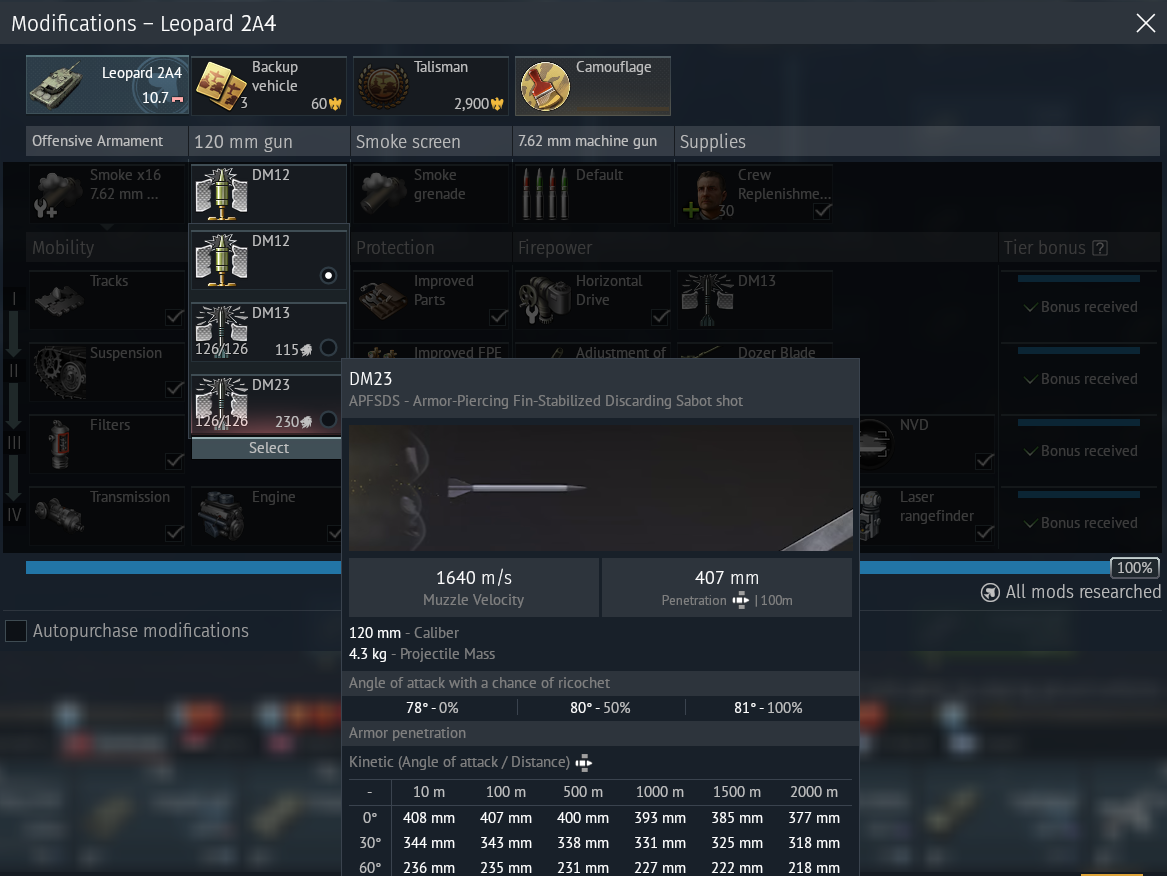1167x876 pixels.
Task: Click the 408 mm cell at 10 m
Action: click(x=429, y=818)
